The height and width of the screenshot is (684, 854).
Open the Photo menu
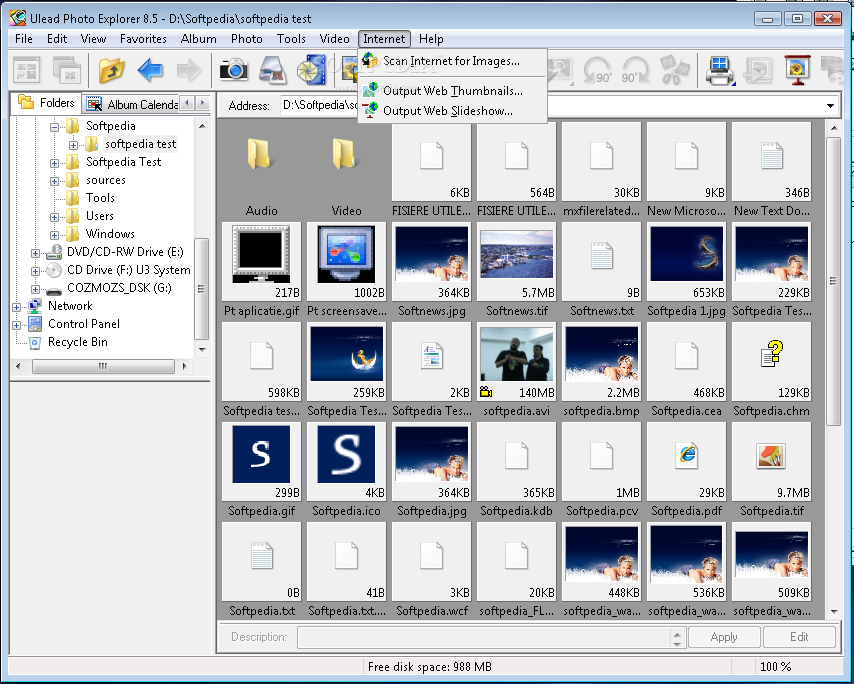[246, 39]
